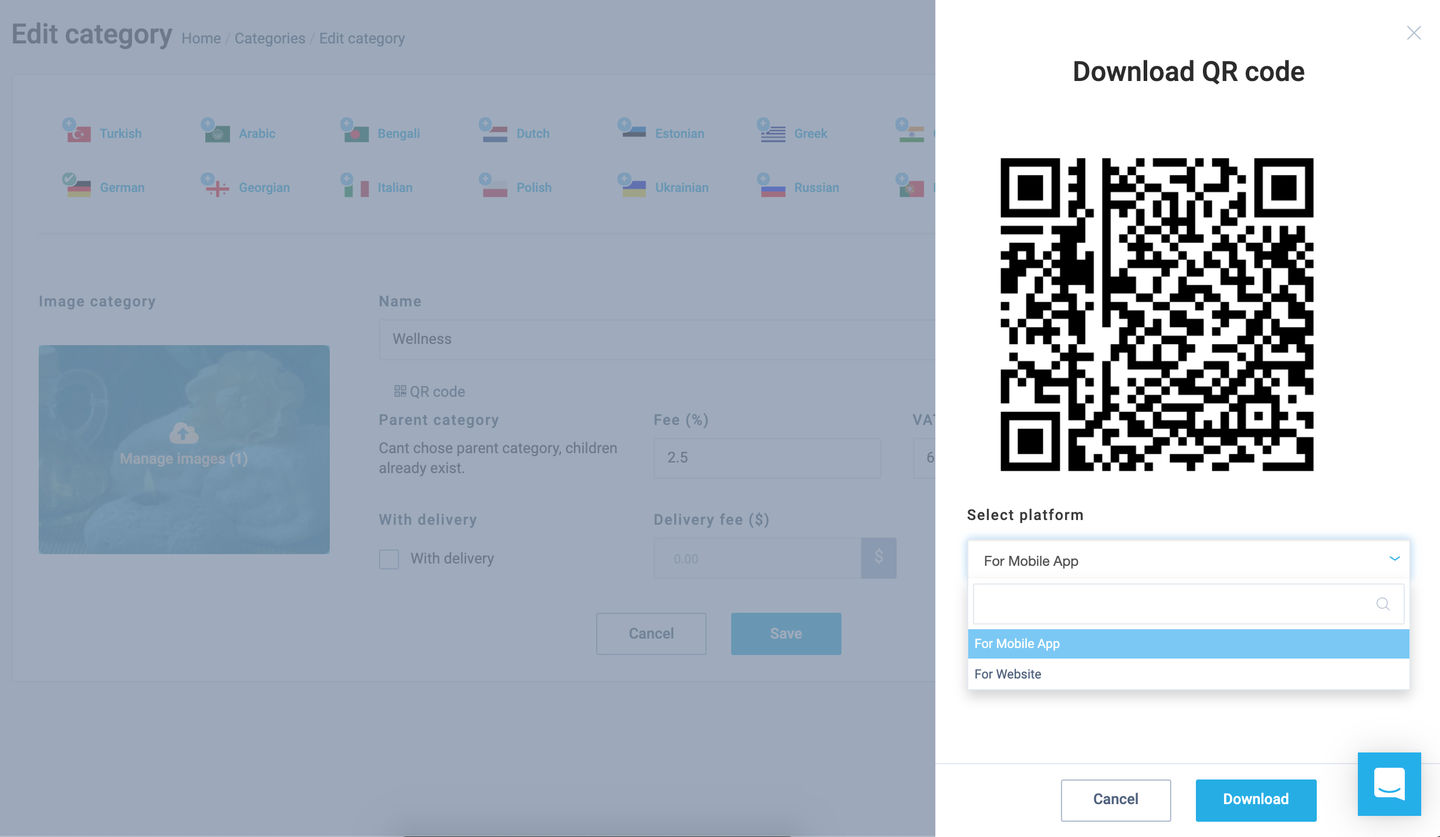
Task: Choose For Mobile App option
Action: pos(1188,644)
